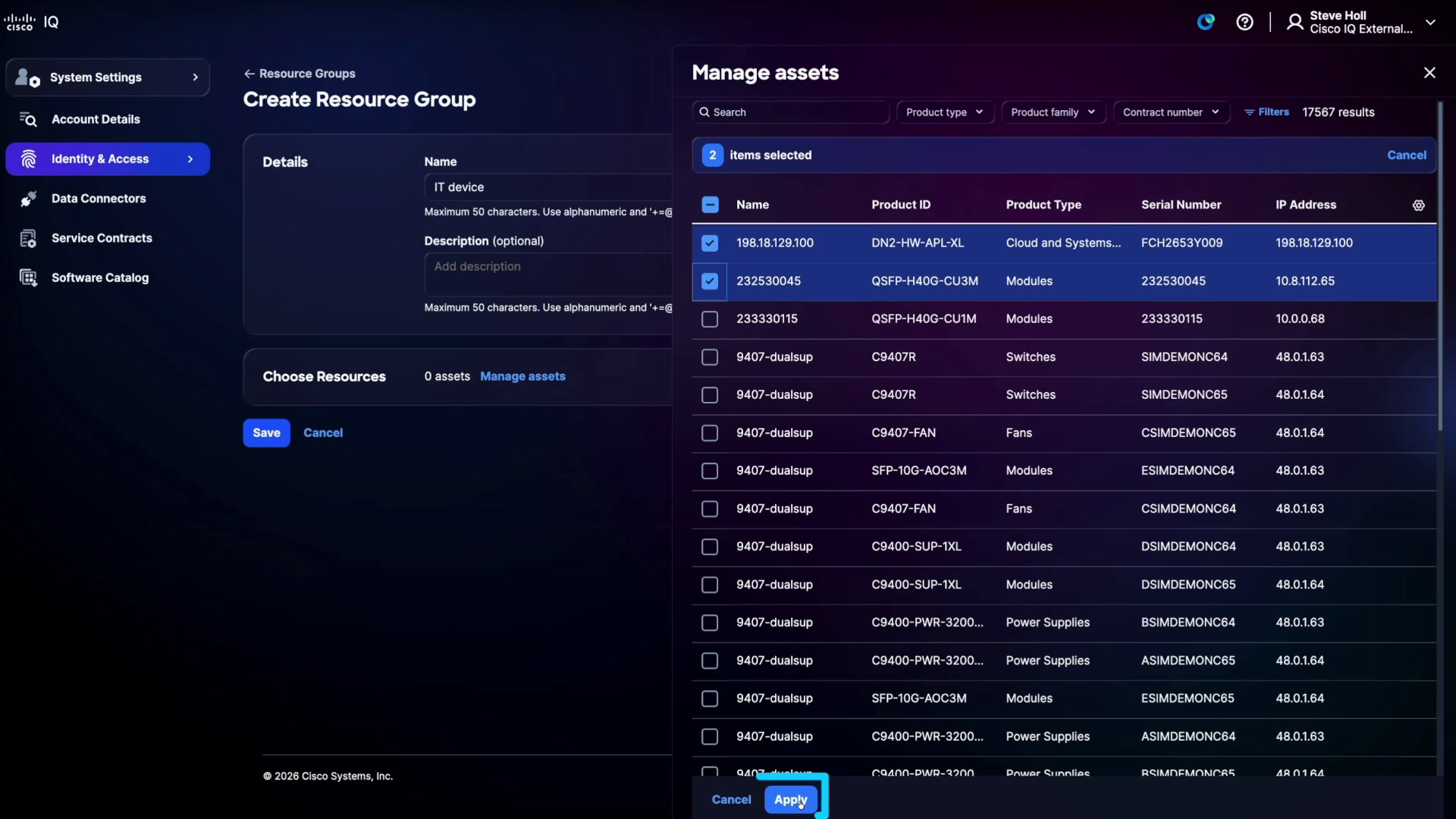The width and height of the screenshot is (1456, 819).
Task: Click the Service Contracts icon
Action: click(x=28, y=238)
